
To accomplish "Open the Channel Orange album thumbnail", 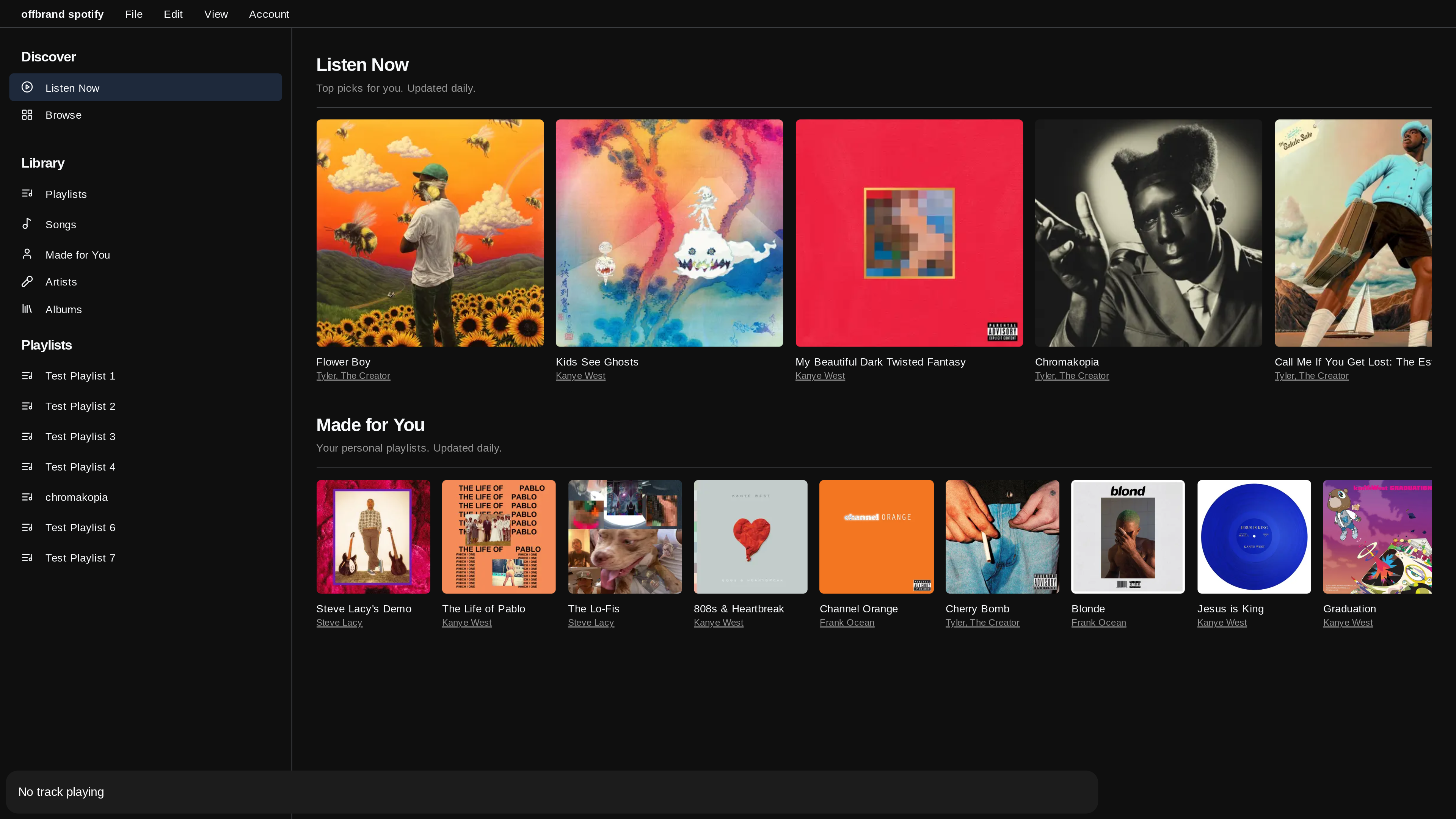I will click(876, 537).
